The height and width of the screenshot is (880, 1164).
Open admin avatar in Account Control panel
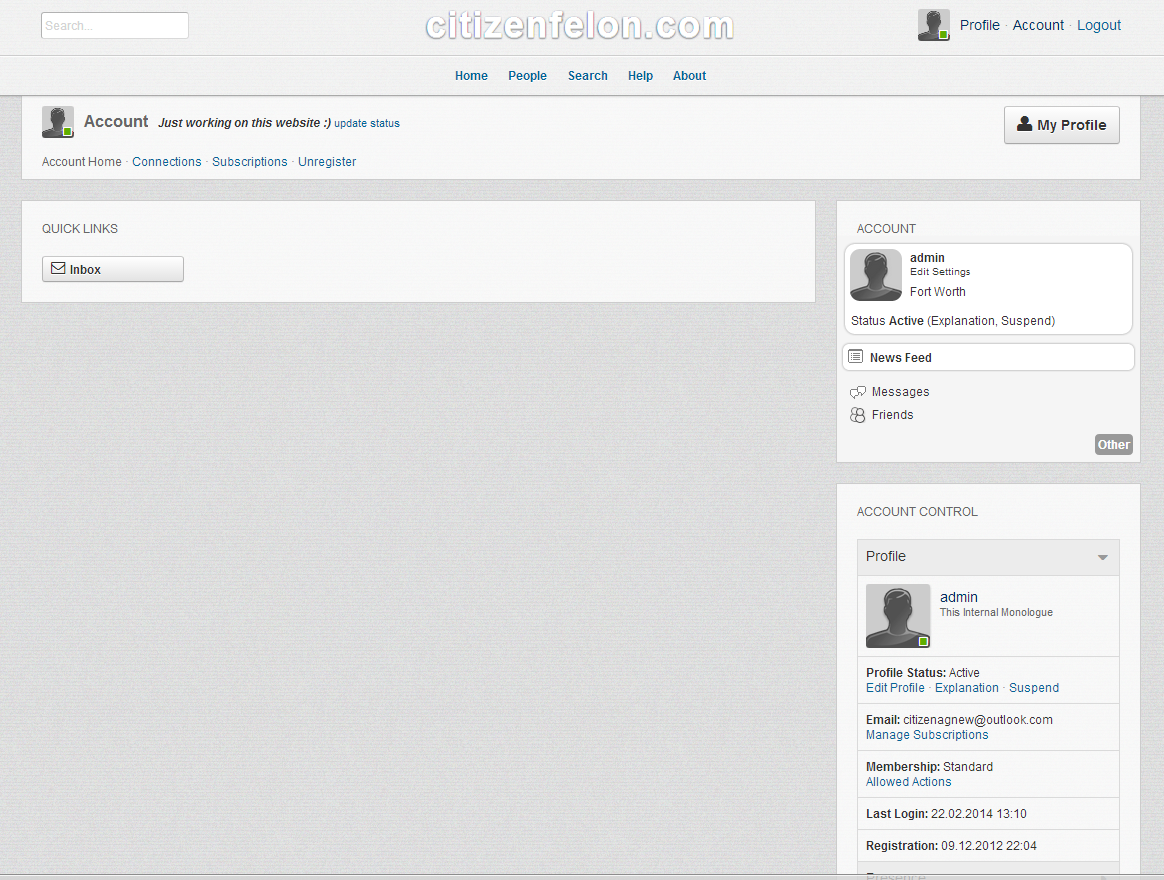[897, 616]
